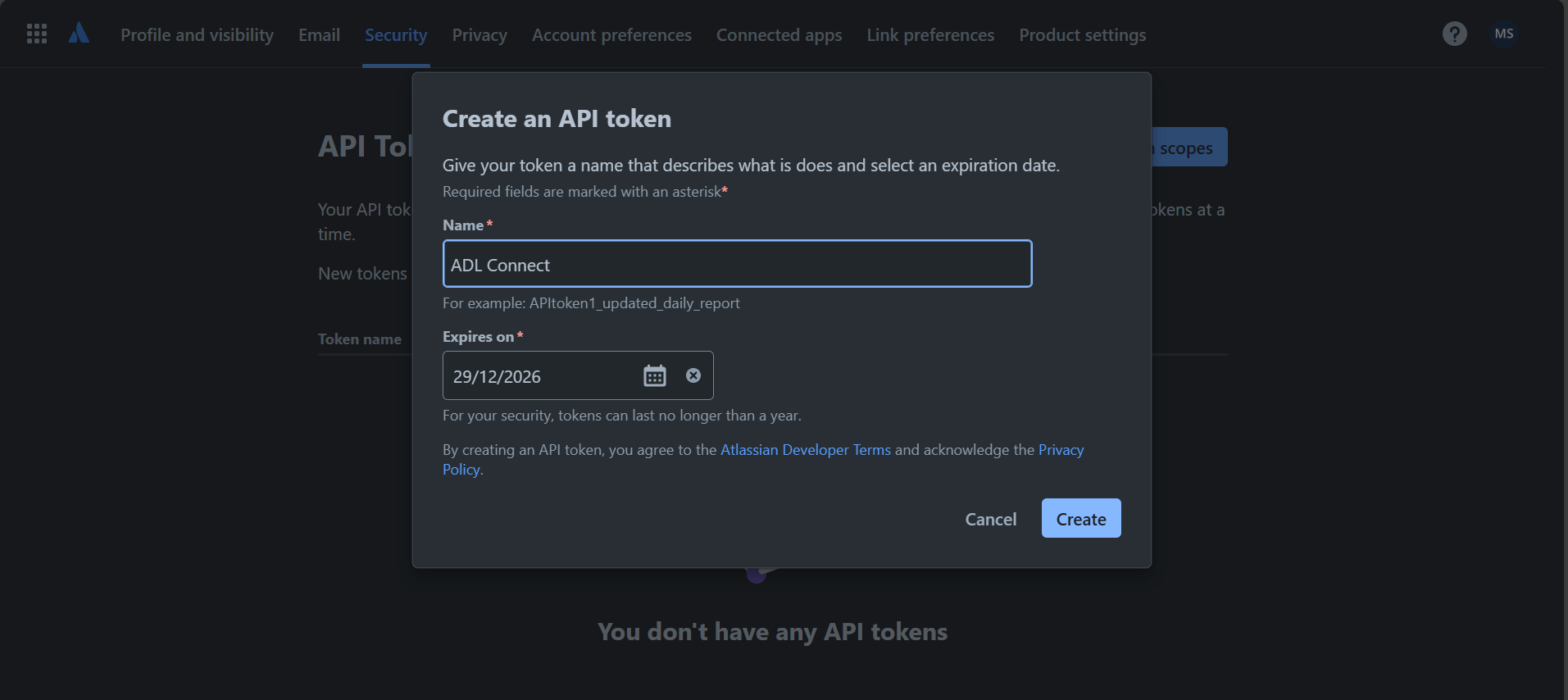Screen dimensions: 1568x700
Task: Open the calendar date picker icon
Action: [x=654, y=375]
